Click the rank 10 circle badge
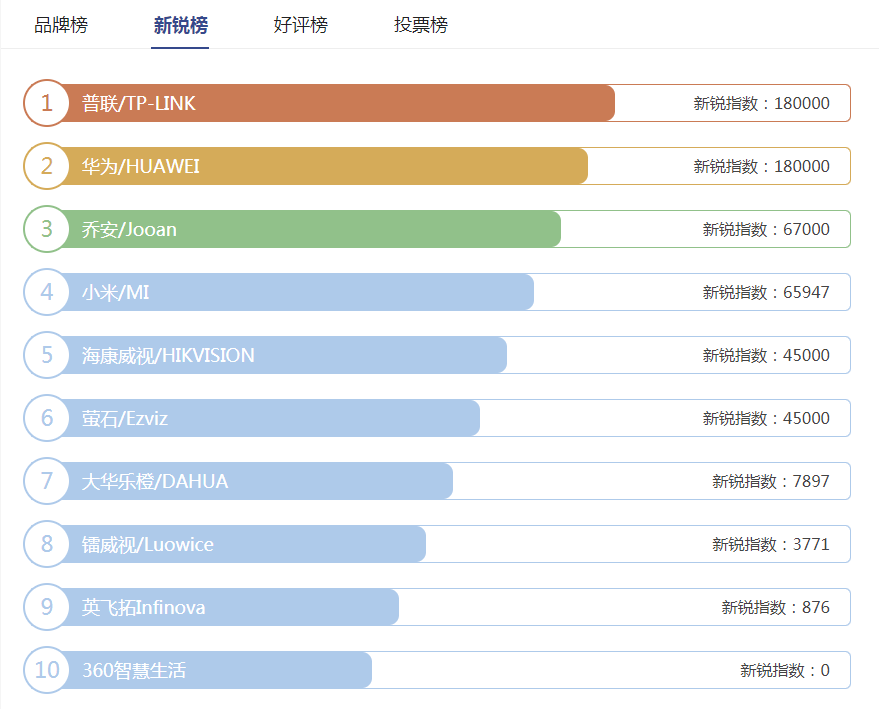 point(47,670)
